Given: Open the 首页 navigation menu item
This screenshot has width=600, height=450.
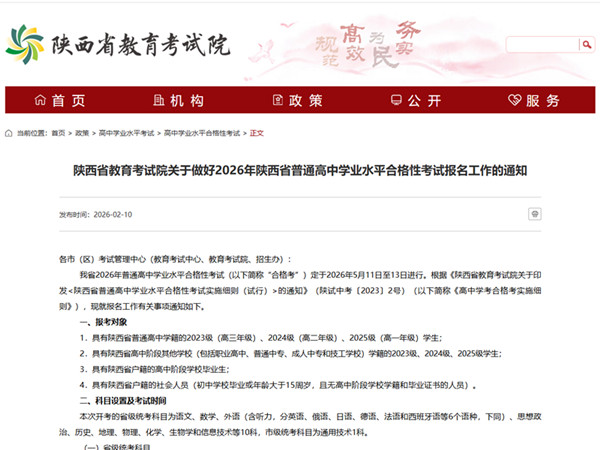Looking at the screenshot, I should (60, 100).
